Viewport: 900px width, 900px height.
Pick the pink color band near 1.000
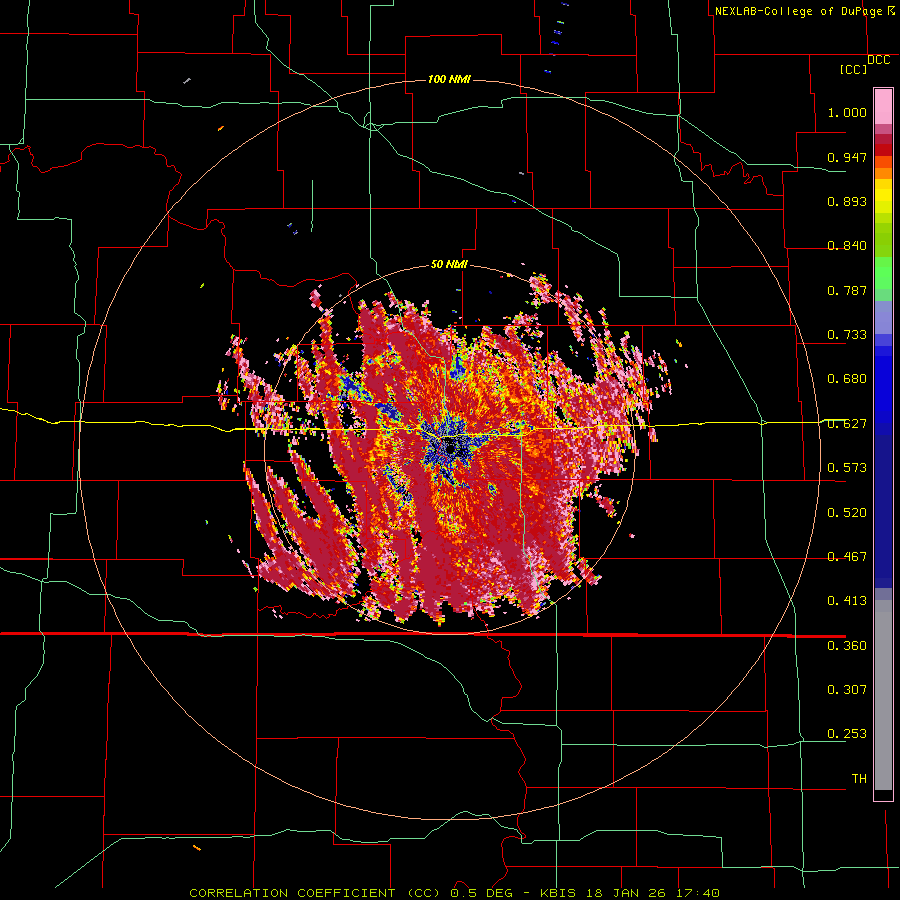pos(883,107)
